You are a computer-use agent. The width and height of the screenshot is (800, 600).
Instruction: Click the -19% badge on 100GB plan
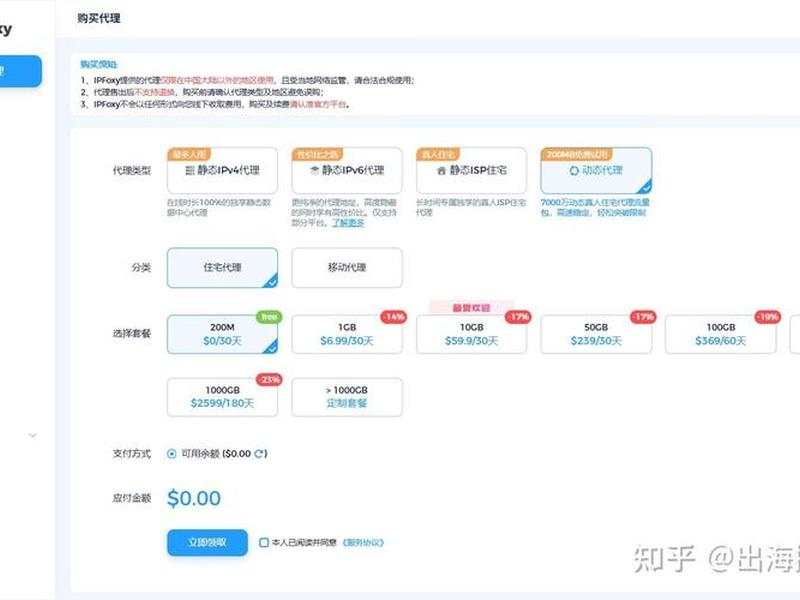click(767, 317)
